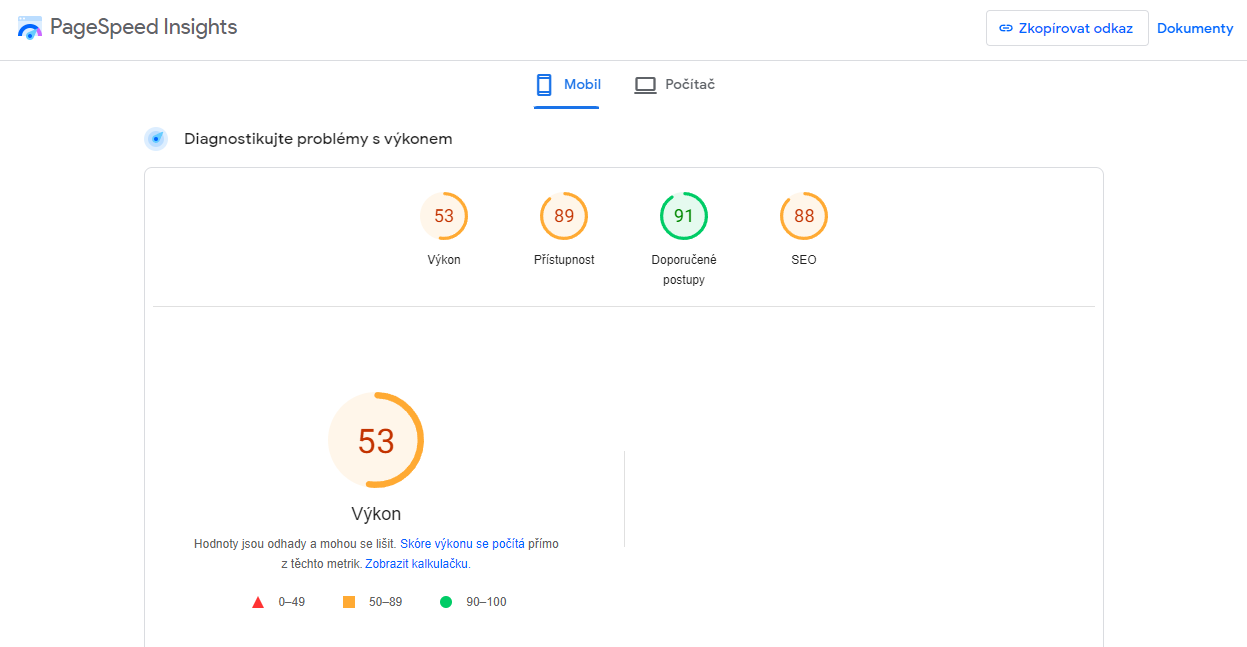This screenshot has height=647, width=1247.
Task: Select the Výkon score gauge 53 at top
Action: click(444, 216)
